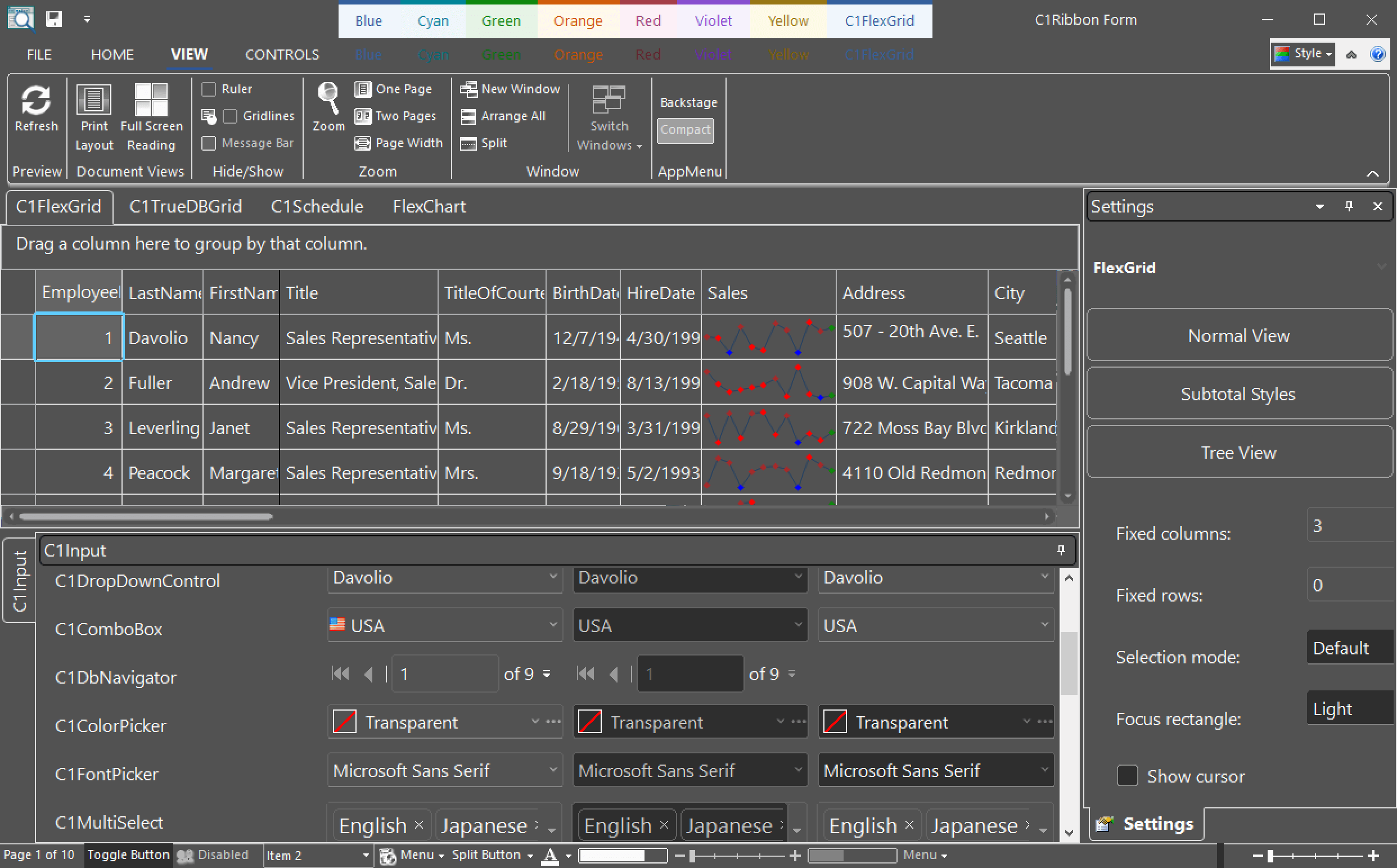Click the Zoom magnifier tool
The image size is (1397, 868).
(x=328, y=107)
